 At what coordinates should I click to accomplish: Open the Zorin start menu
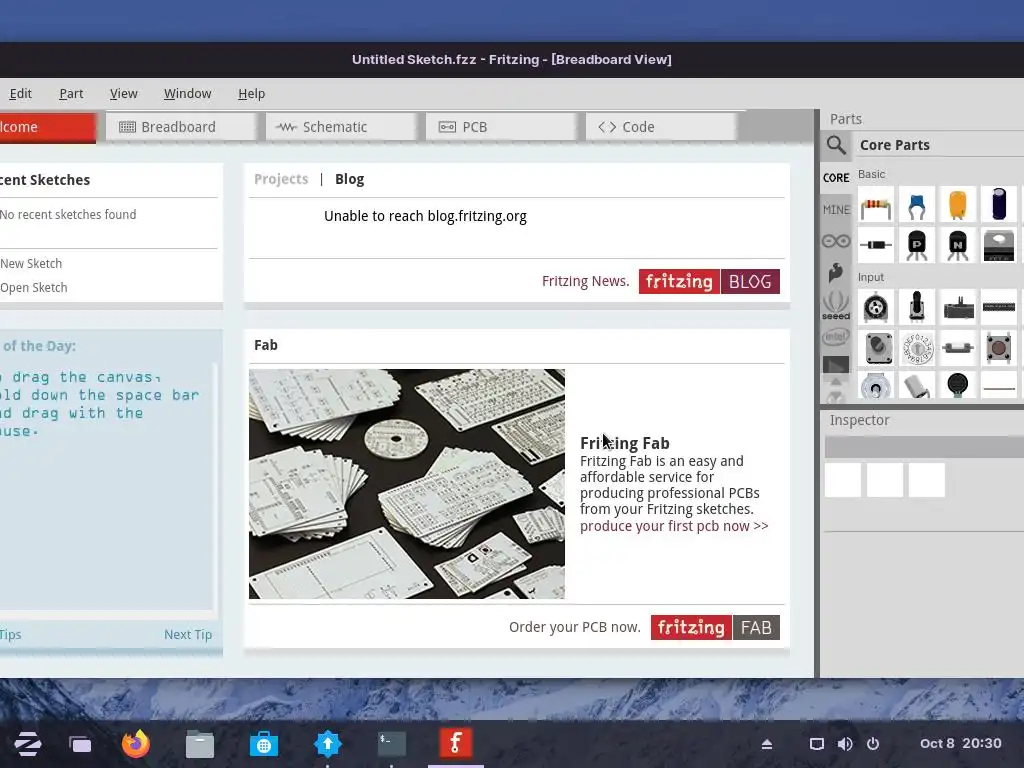click(x=28, y=744)
